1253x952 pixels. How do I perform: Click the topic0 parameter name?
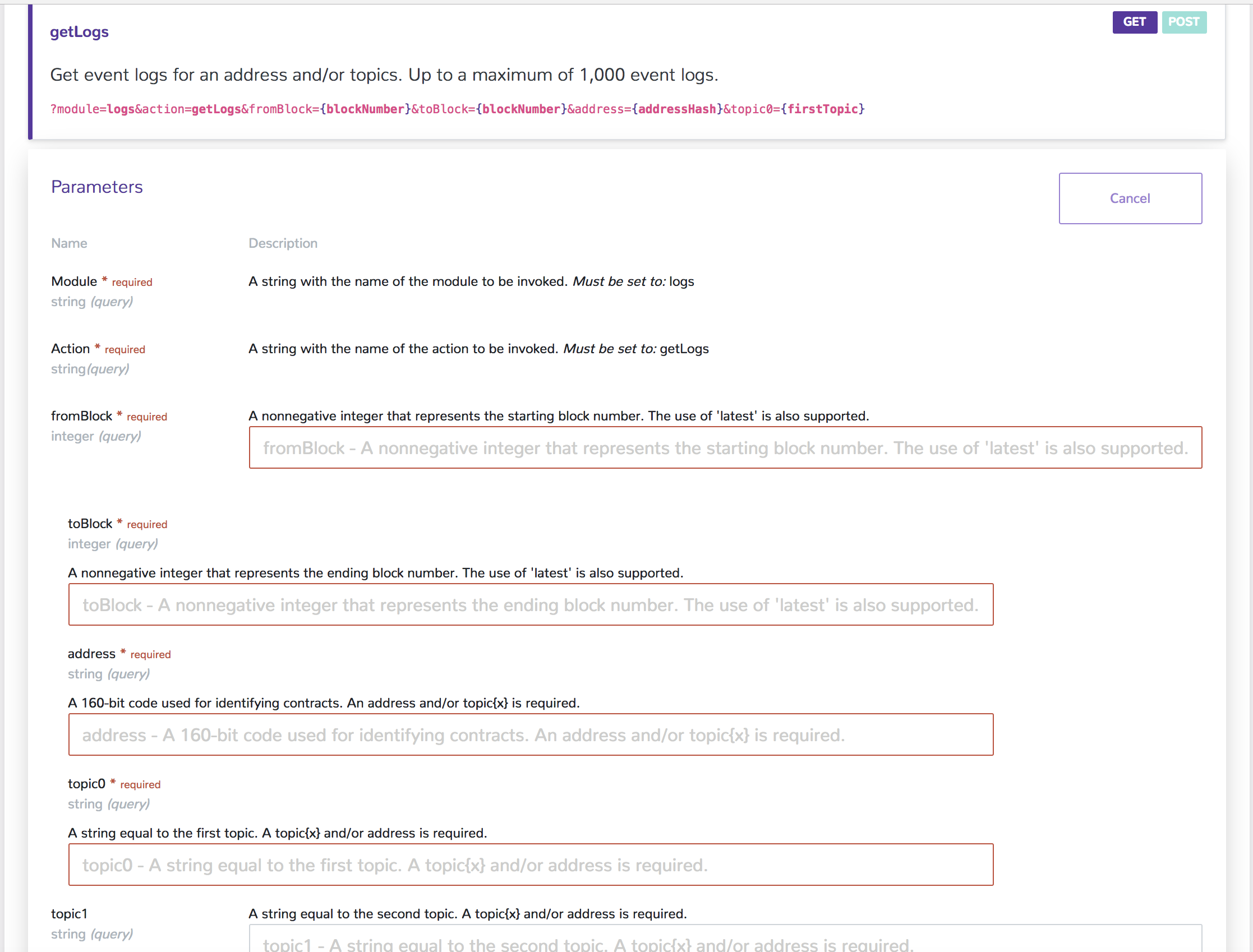coord(87,784)
